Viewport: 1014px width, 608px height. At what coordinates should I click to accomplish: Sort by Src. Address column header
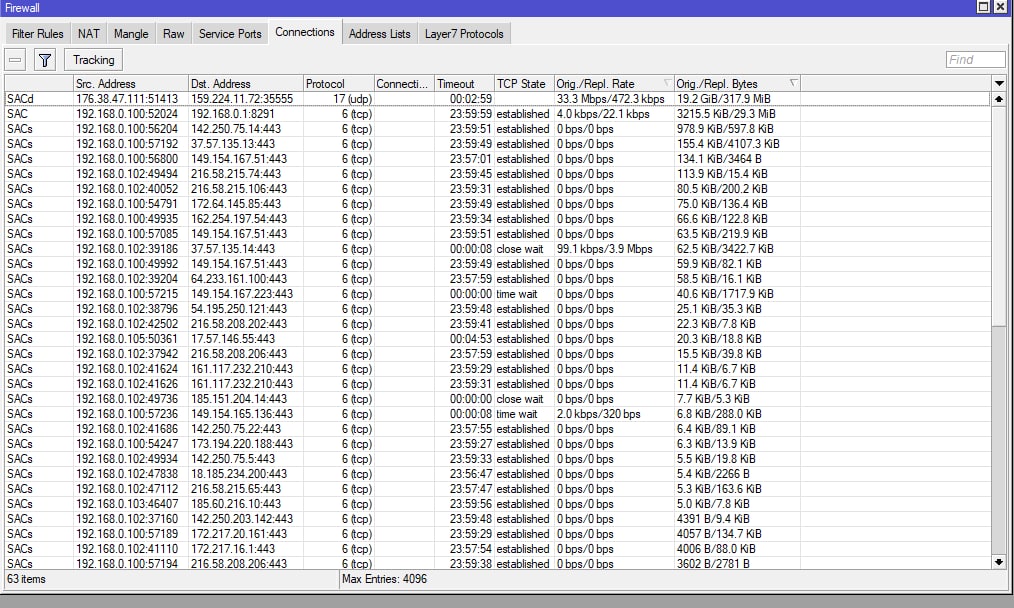[x=130, y=83]
